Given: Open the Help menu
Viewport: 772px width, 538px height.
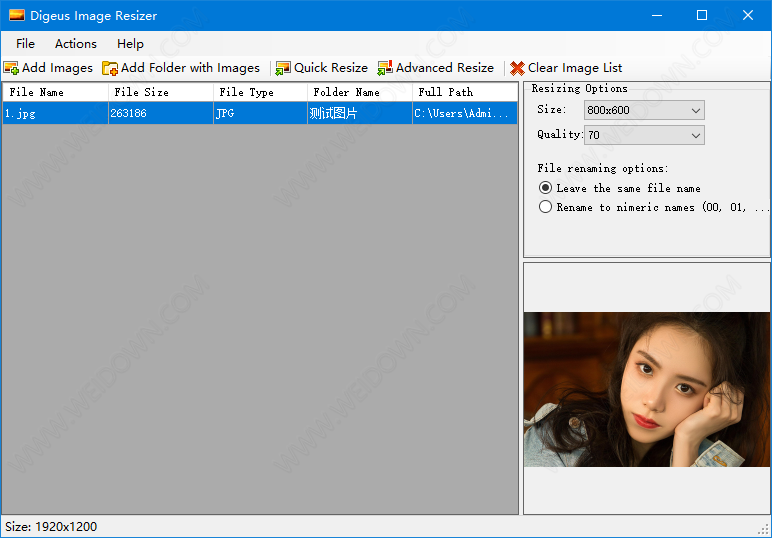Looking at the screenshot, I should [x=130, y=44].
